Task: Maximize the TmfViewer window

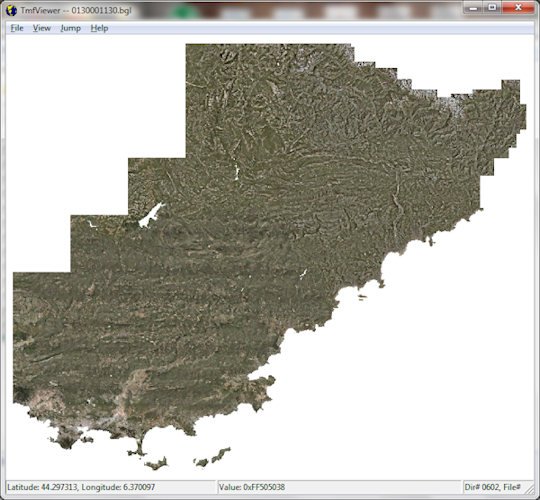Action: [492, 8]
